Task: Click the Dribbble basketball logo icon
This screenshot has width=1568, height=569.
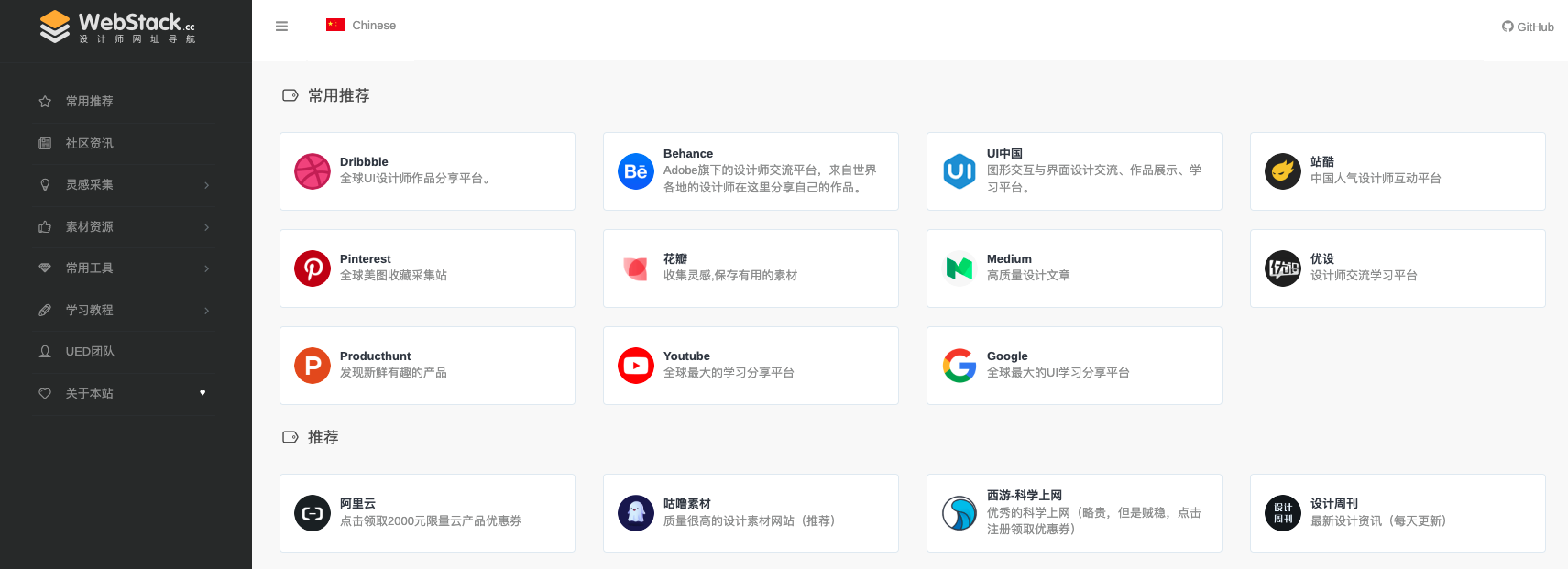Action: point(313,171)
